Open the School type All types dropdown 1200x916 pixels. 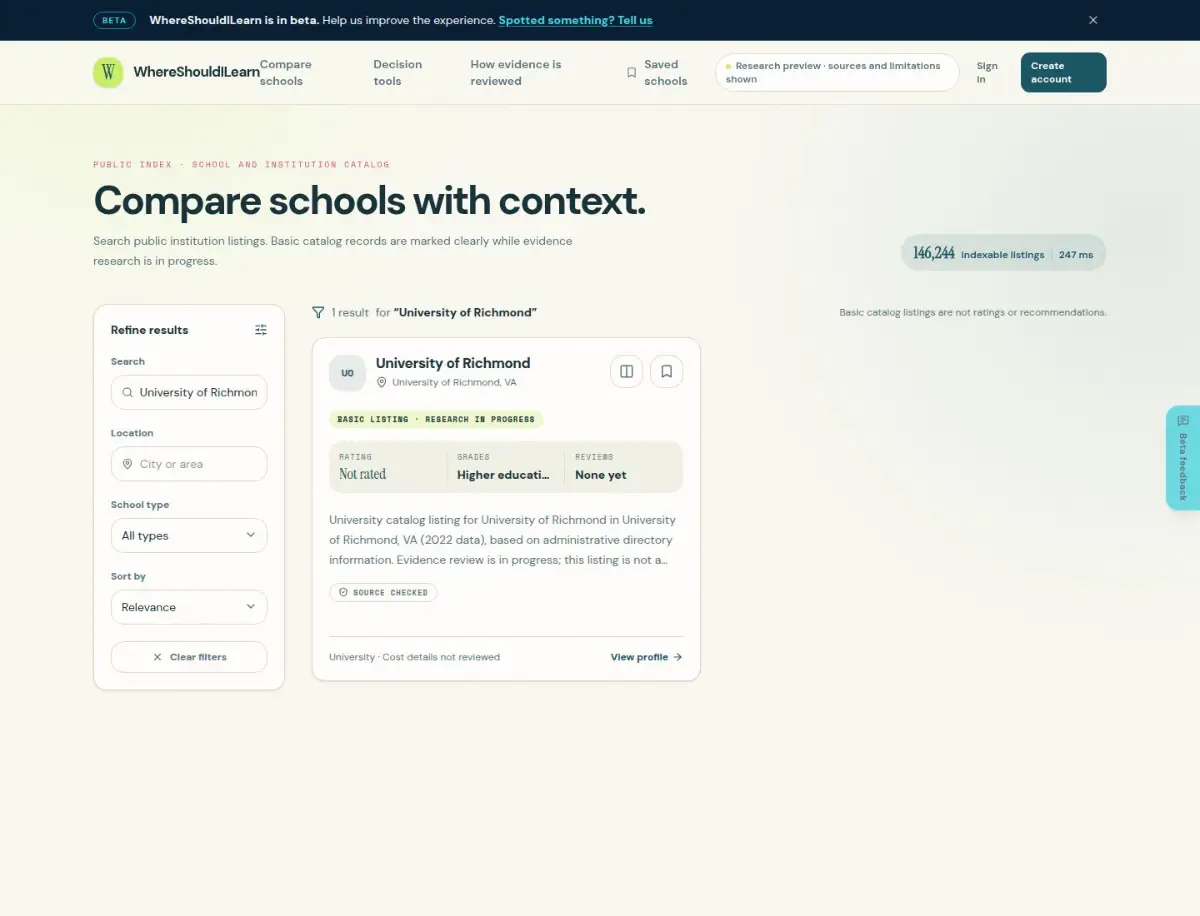pos(189,535)
